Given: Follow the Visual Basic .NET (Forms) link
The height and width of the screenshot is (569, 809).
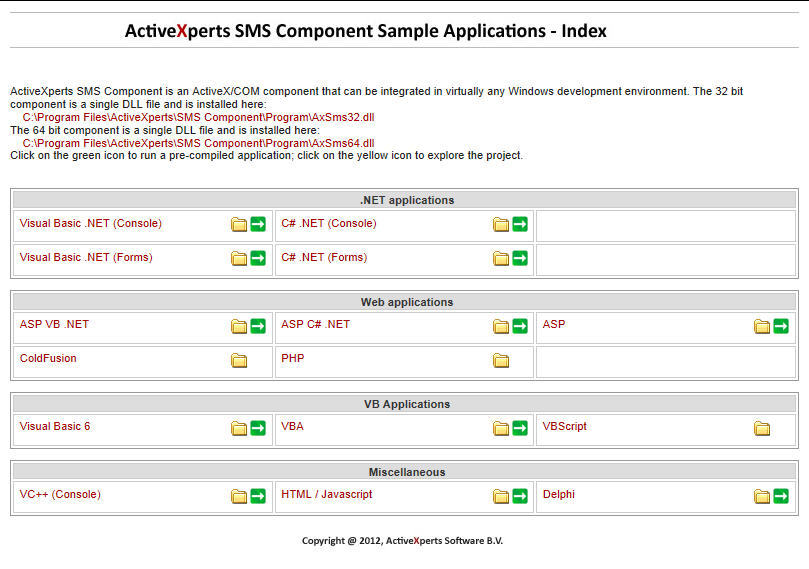Looking at the screenshot, I should 86,257.
